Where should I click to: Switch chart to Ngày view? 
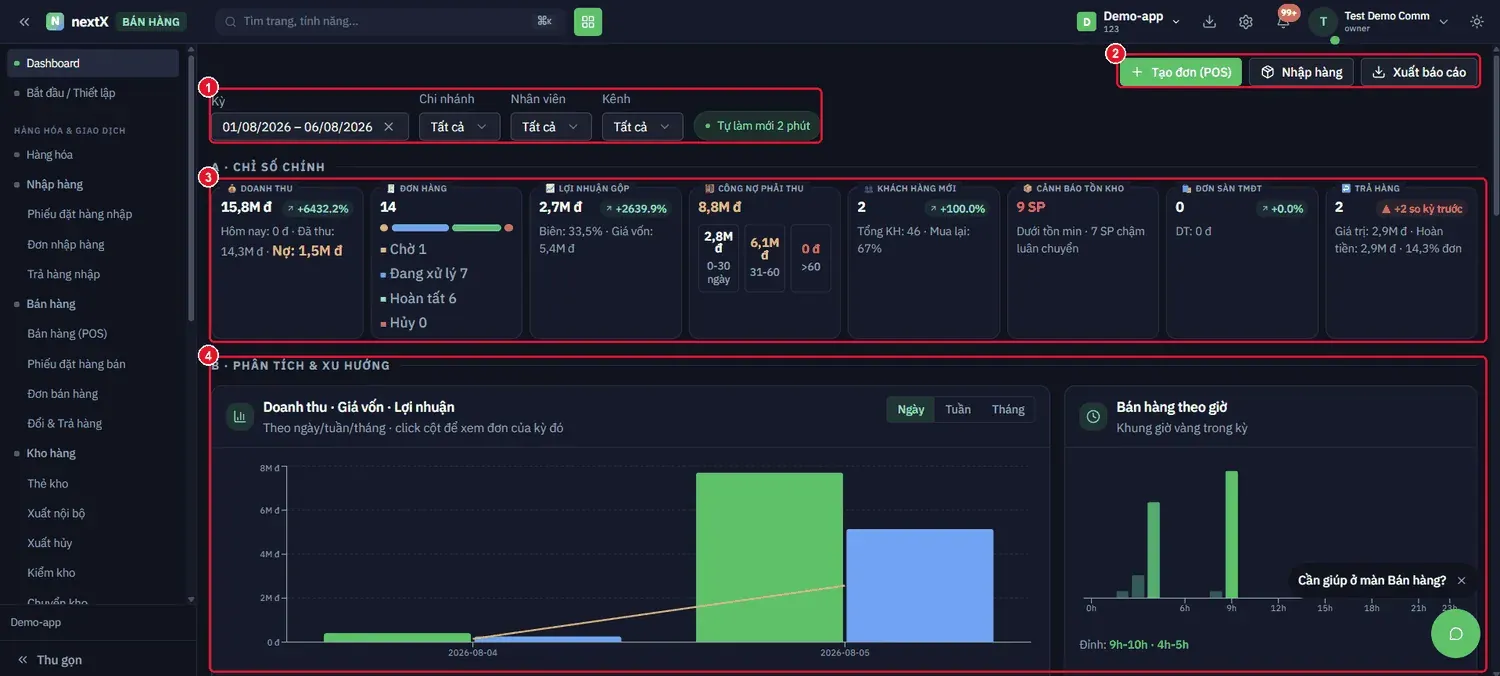point(911,409)
